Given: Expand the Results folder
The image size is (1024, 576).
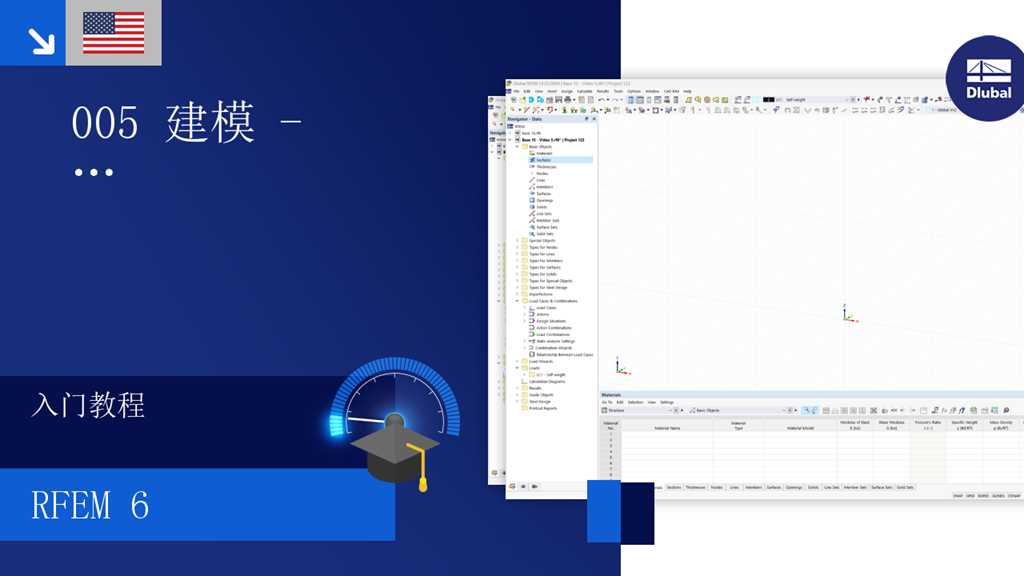Looking at the screenshot, I should click(517, 388).
